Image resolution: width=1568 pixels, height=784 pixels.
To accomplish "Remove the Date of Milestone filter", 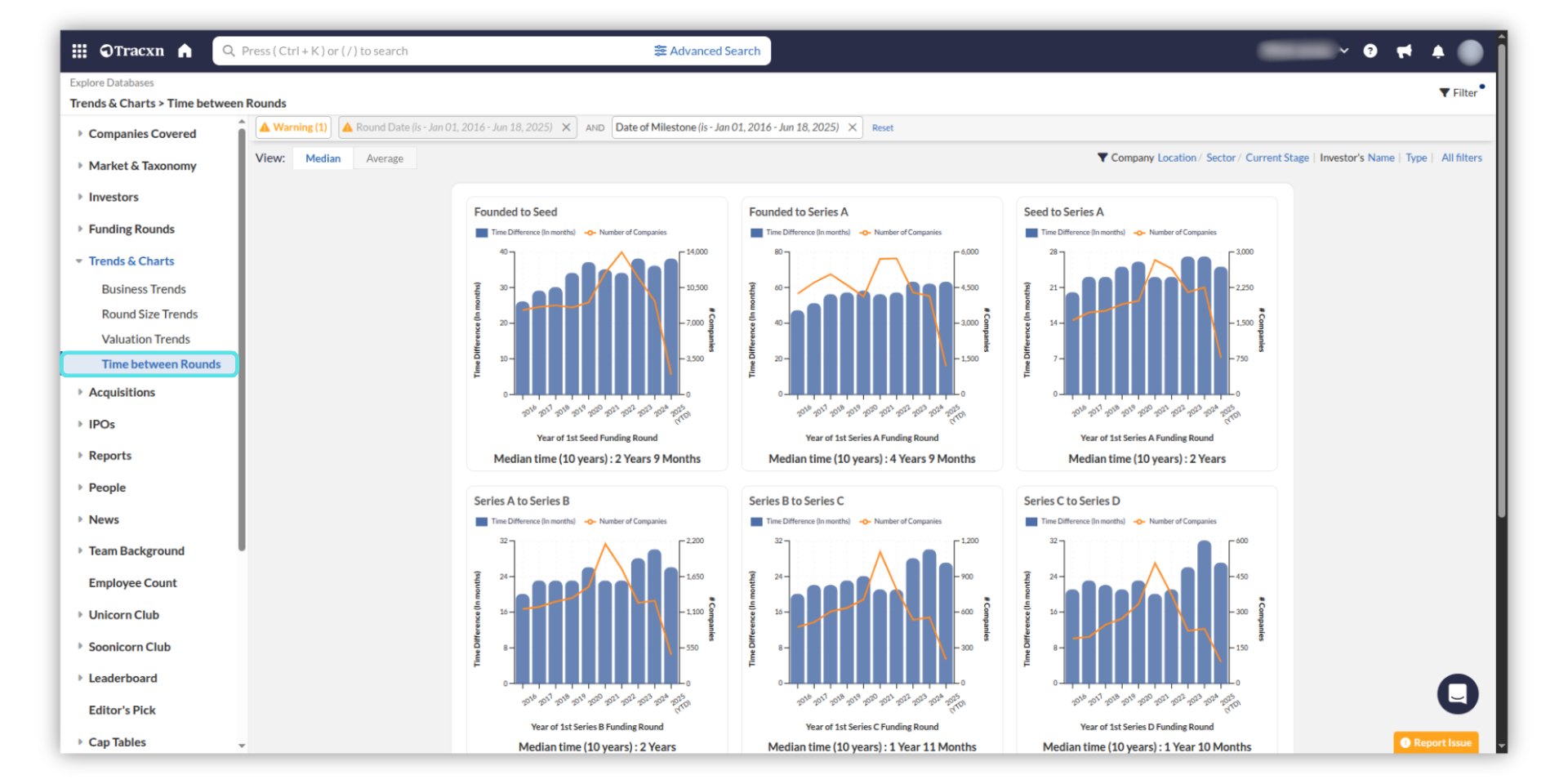I will click(852, 127).
